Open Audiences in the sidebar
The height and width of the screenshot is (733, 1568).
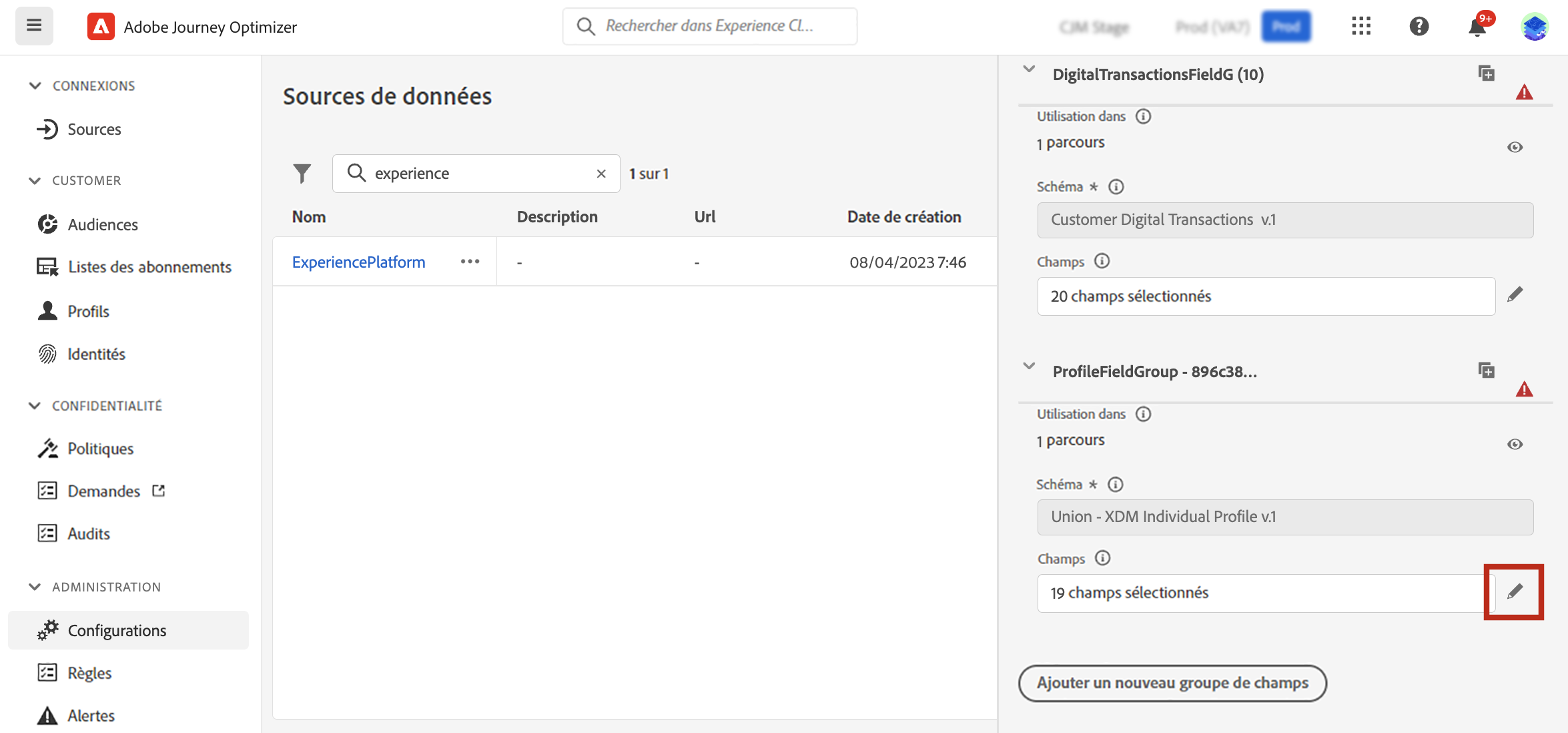pos(103,225)
